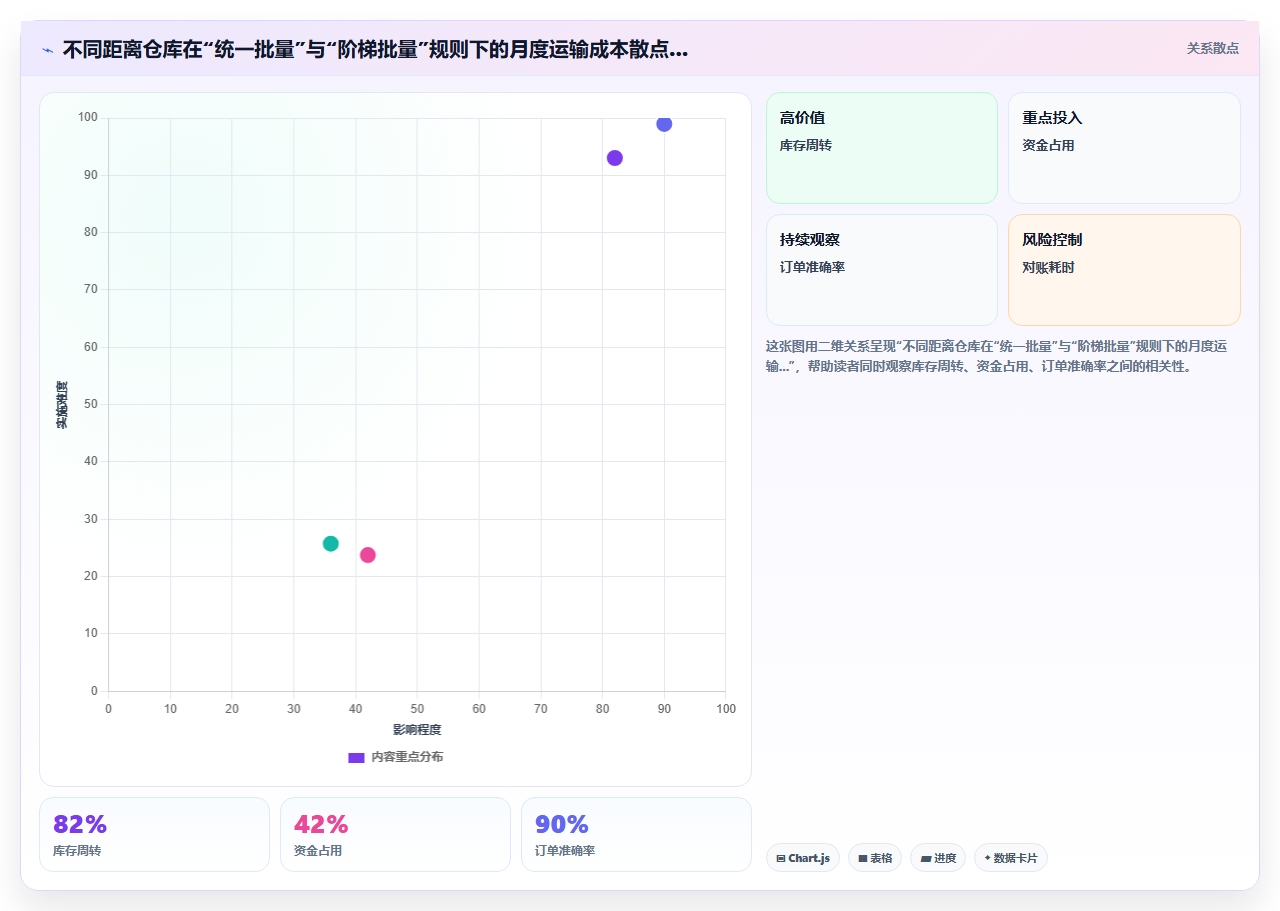This screenshot has height=911, width=1280.
Task: Click 库存周转 text in 高价值 card
Action: 806,145
